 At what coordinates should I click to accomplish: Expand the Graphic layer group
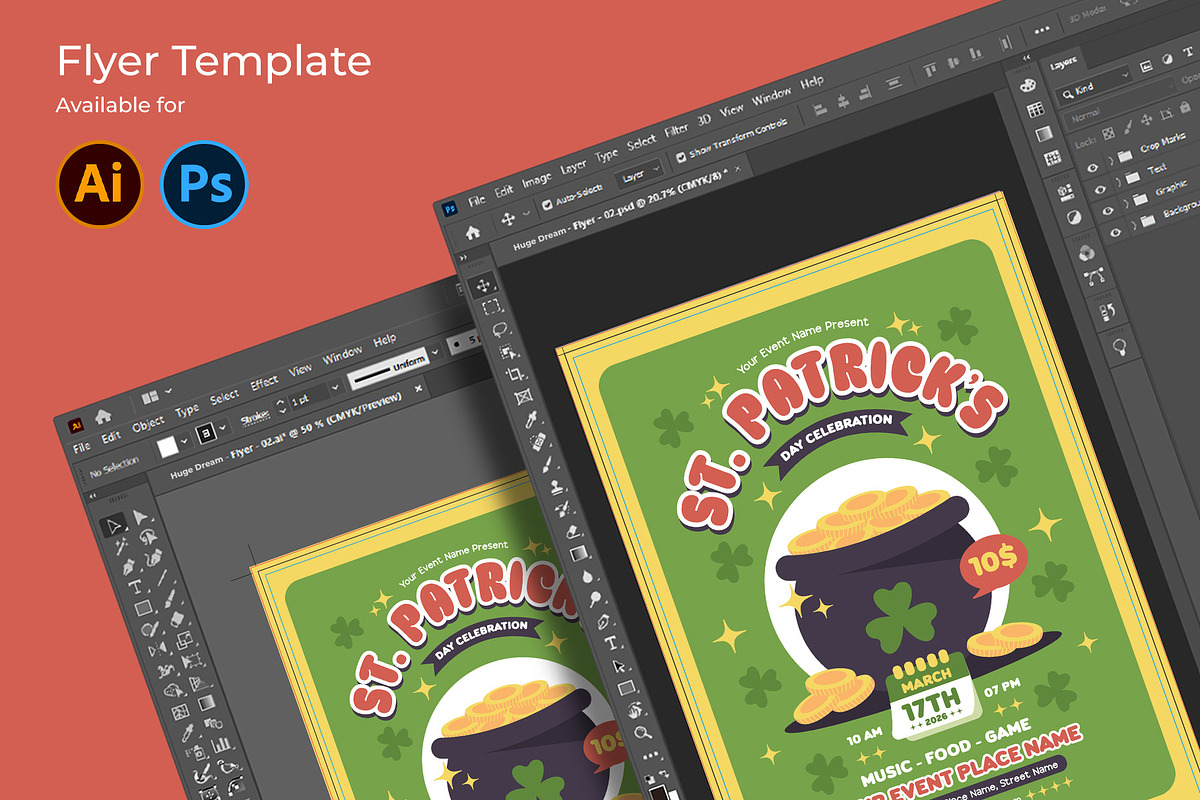pyautogui.click(x=1127, y=203)
